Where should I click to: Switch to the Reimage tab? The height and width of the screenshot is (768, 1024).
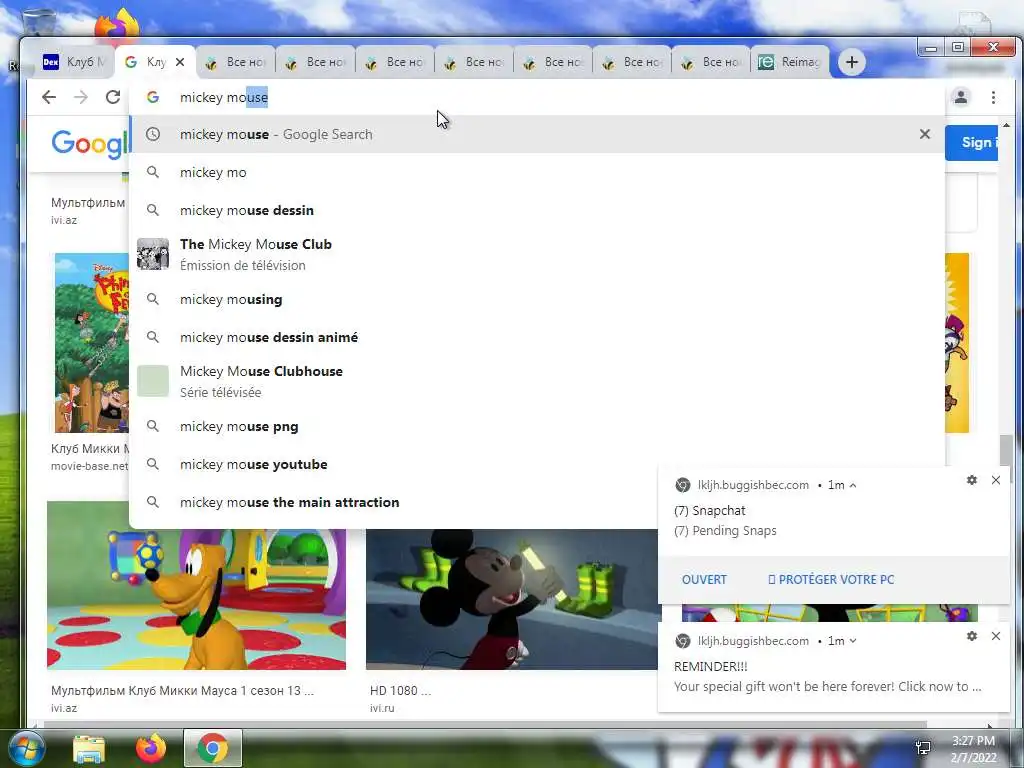click(x=790, y=62)
